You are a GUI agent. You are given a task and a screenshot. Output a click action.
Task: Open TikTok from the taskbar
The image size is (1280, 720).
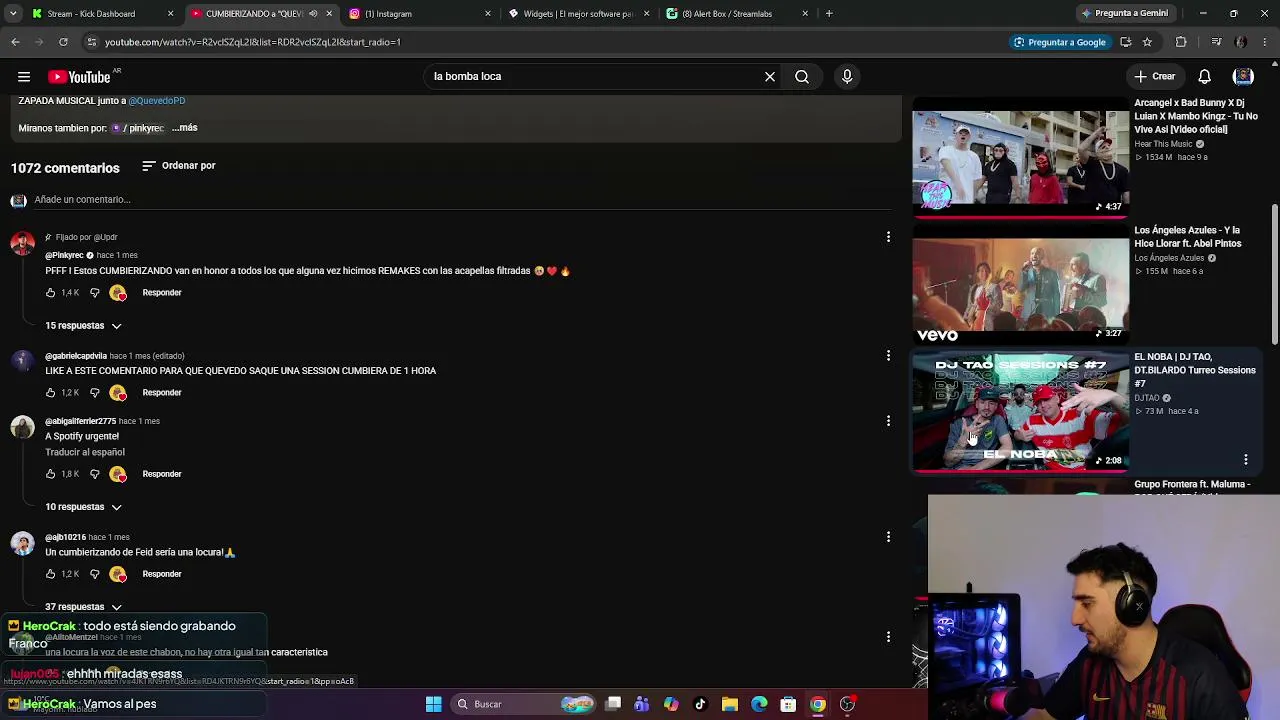[x=700, y=704]
